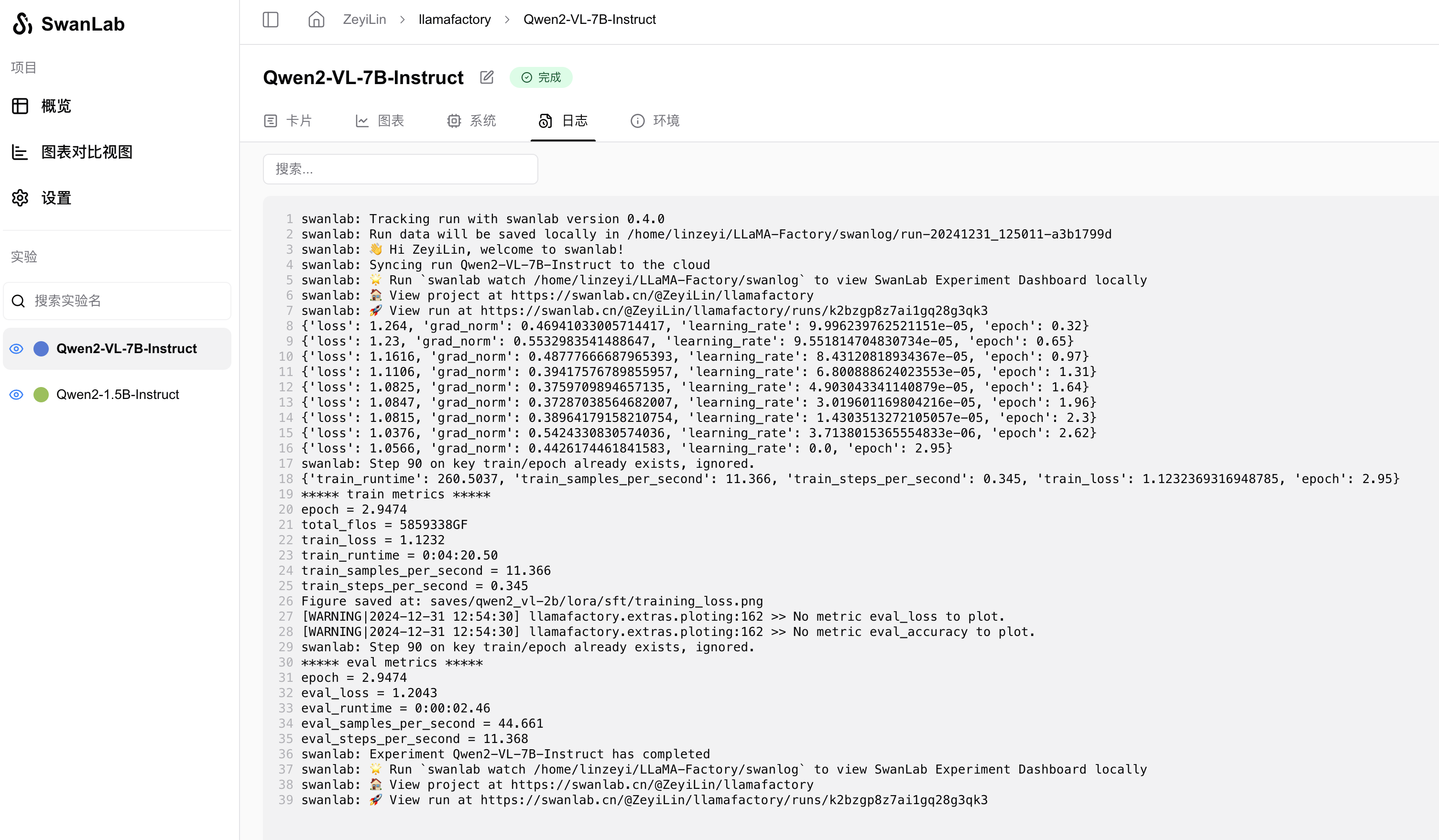
Task: Switch to the 环境 environment tab
Action: [655, 120]
